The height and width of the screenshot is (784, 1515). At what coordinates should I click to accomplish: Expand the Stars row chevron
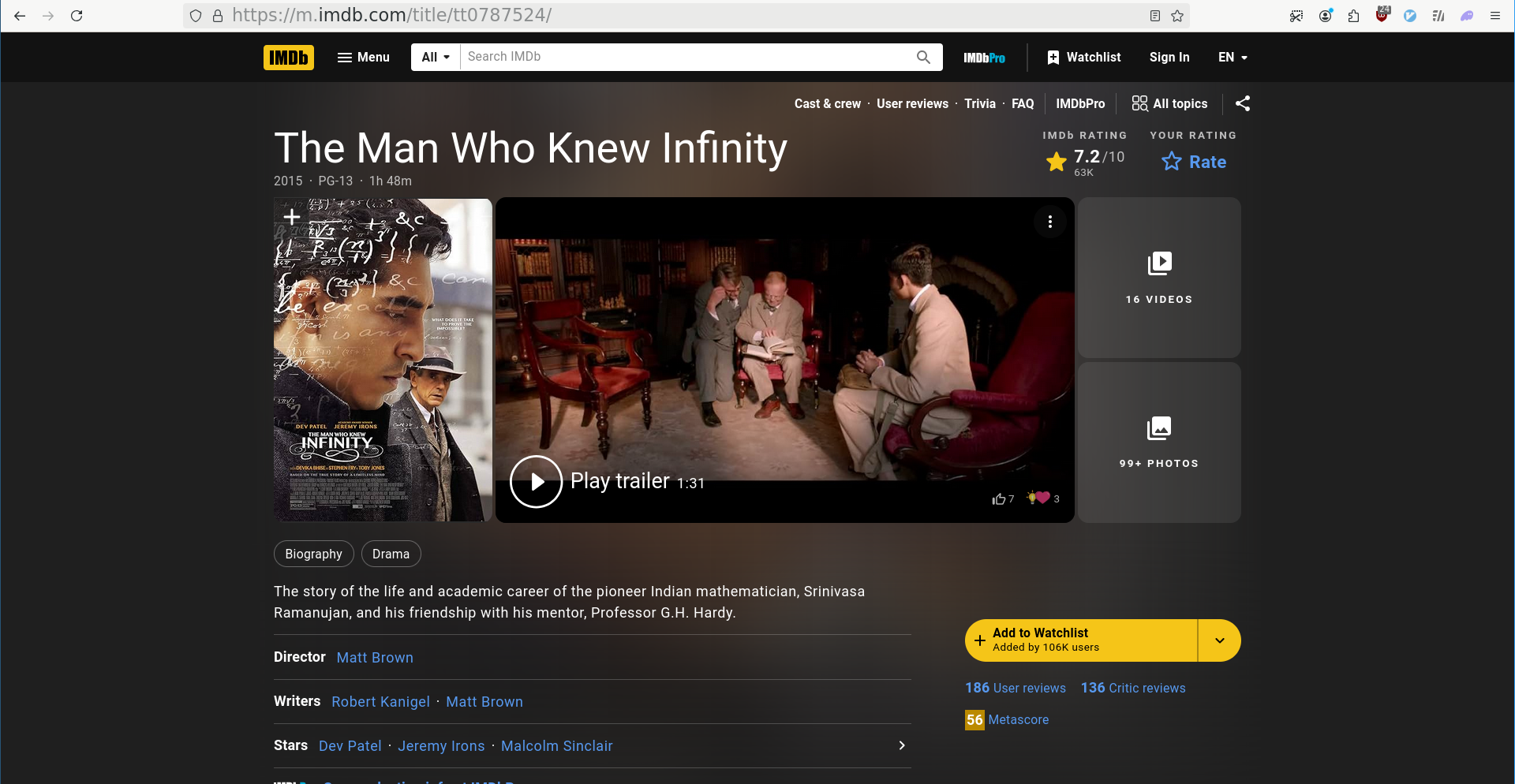pos(902,745)
